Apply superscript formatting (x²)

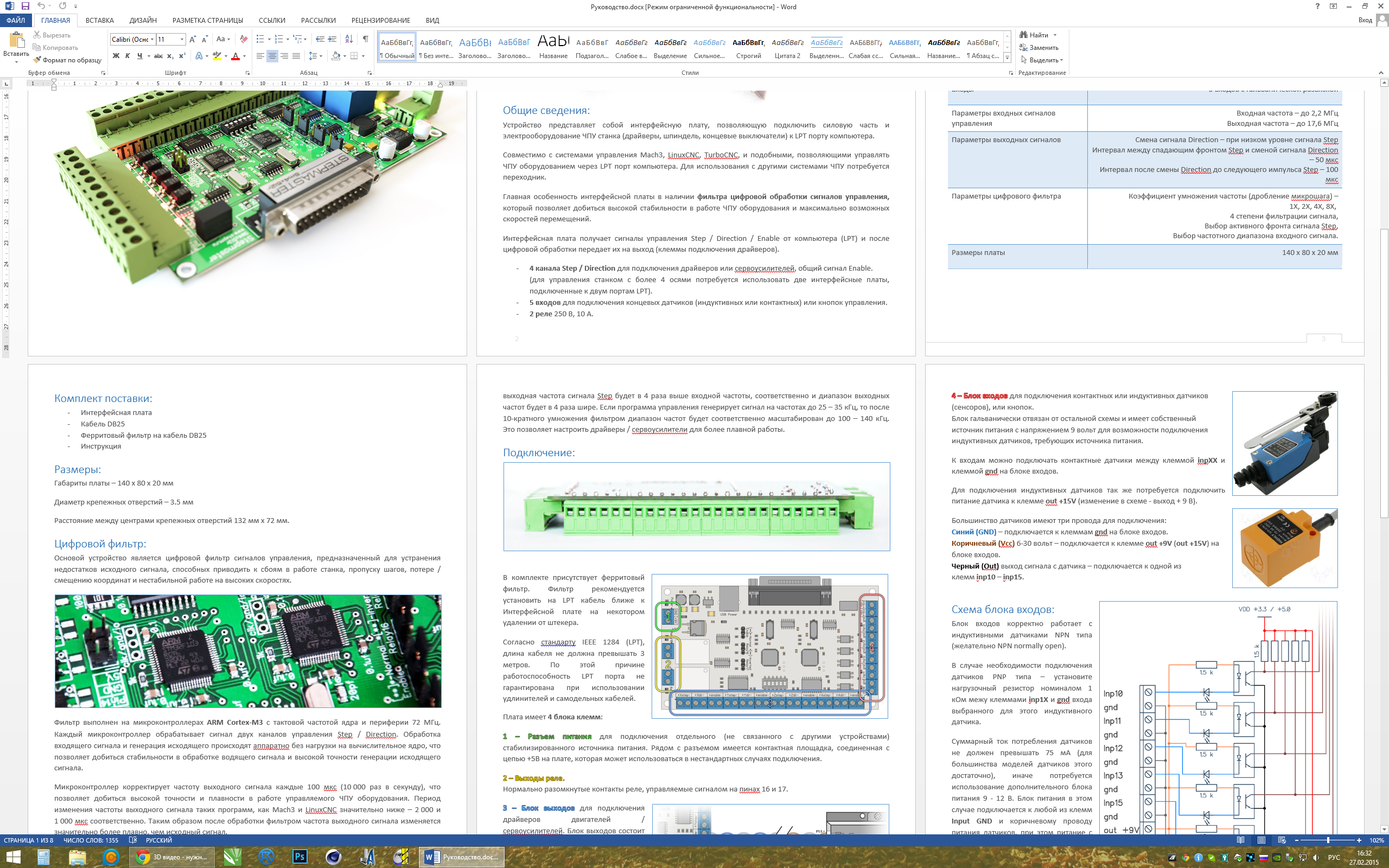pos(182,56)
